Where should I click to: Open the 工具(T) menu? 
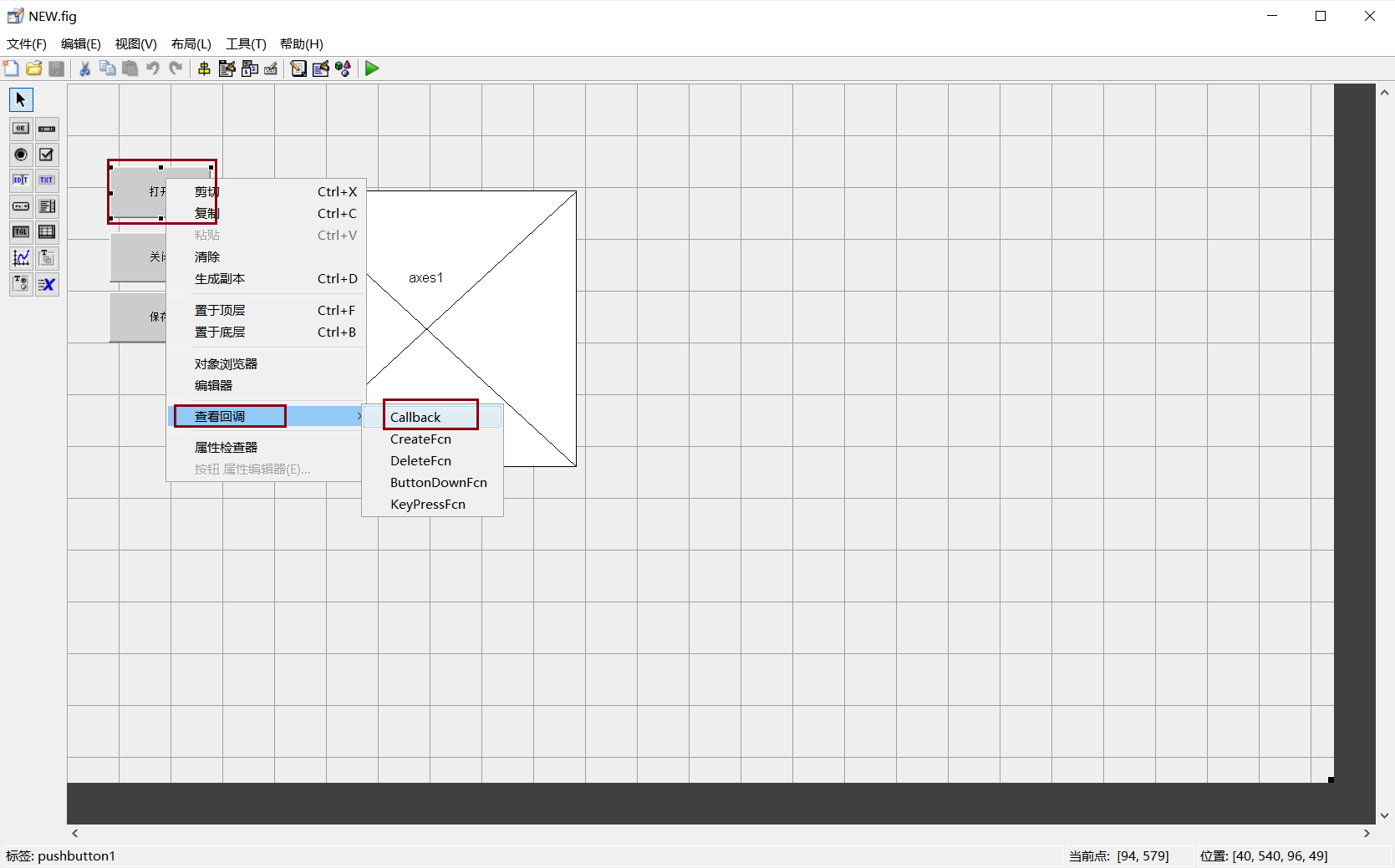click(246, 44)
